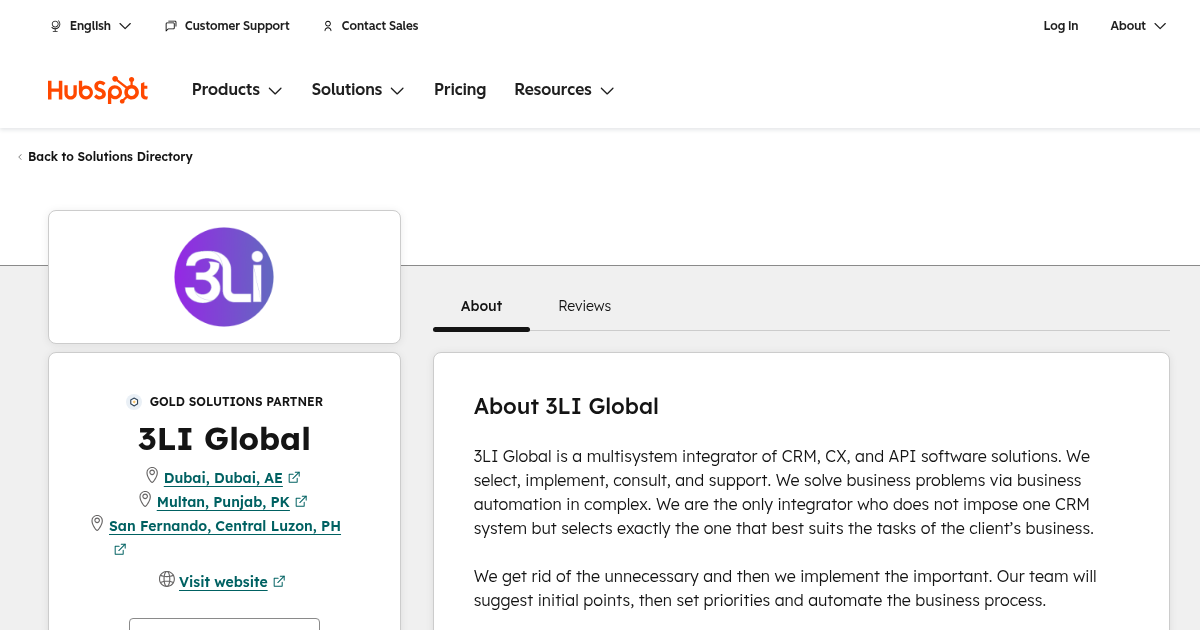
Task: Click the external link icon beside Multan
Action: [x=301, y=501]
